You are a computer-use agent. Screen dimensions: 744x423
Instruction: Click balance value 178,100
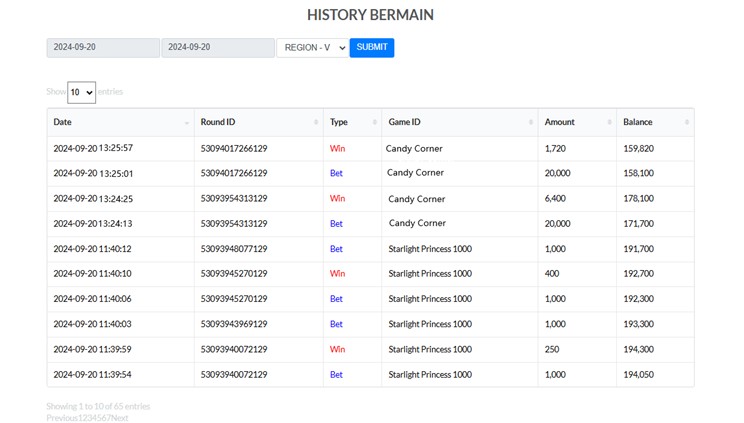pyautogui.click(x=639, y=198)
